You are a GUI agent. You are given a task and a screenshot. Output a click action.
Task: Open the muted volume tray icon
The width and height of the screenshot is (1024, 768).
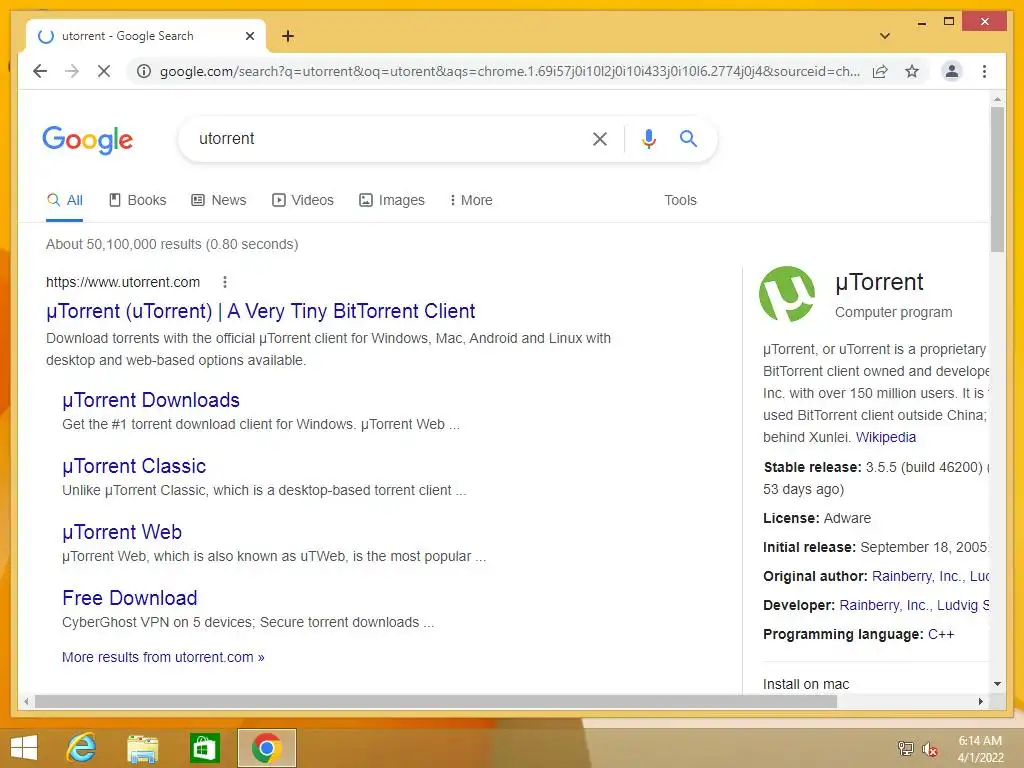click(929, 749)
